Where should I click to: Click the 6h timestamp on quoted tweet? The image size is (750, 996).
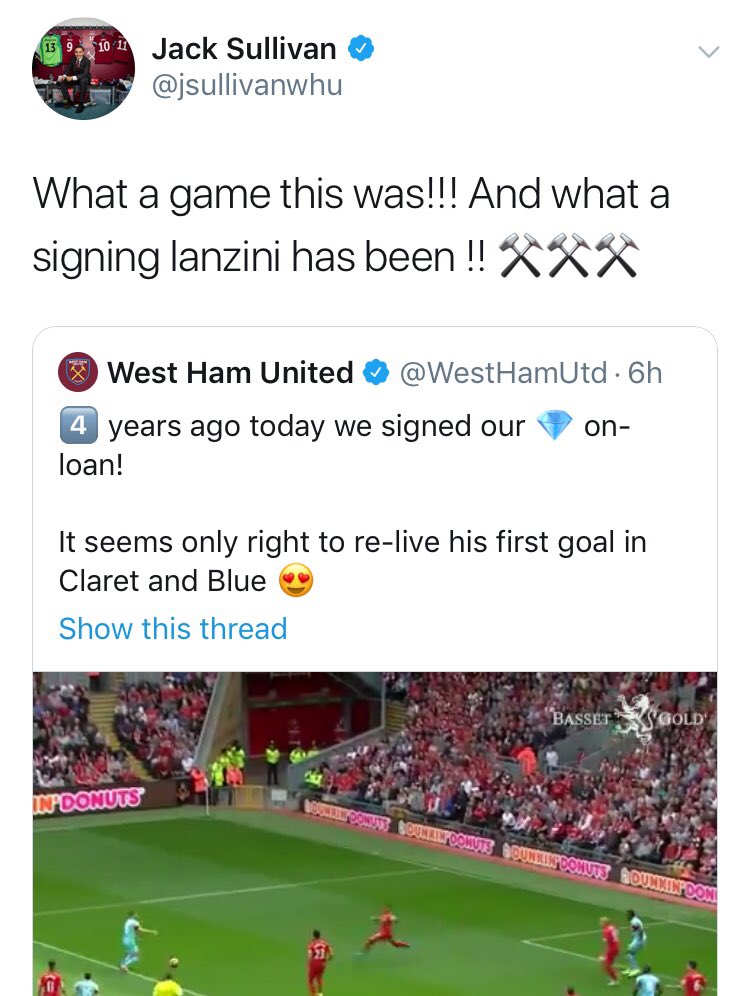645,373
